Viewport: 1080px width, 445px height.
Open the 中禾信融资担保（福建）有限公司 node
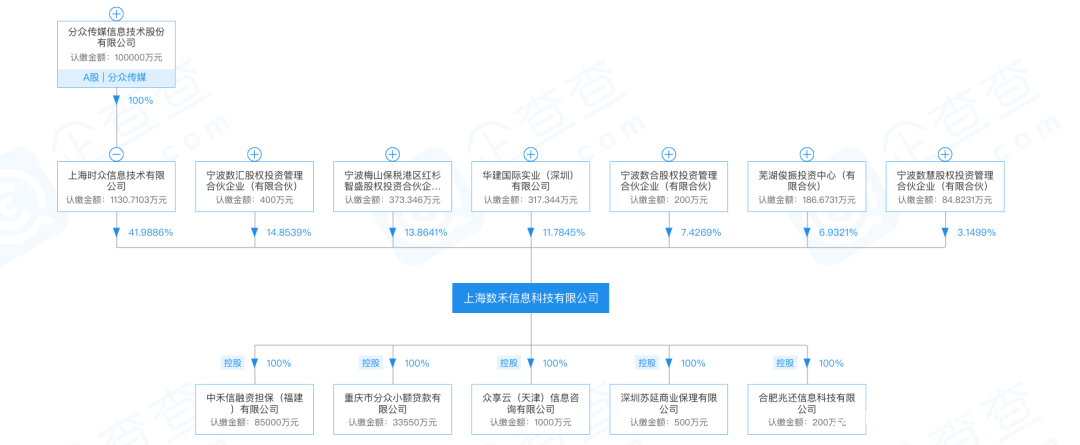point(255,409)
